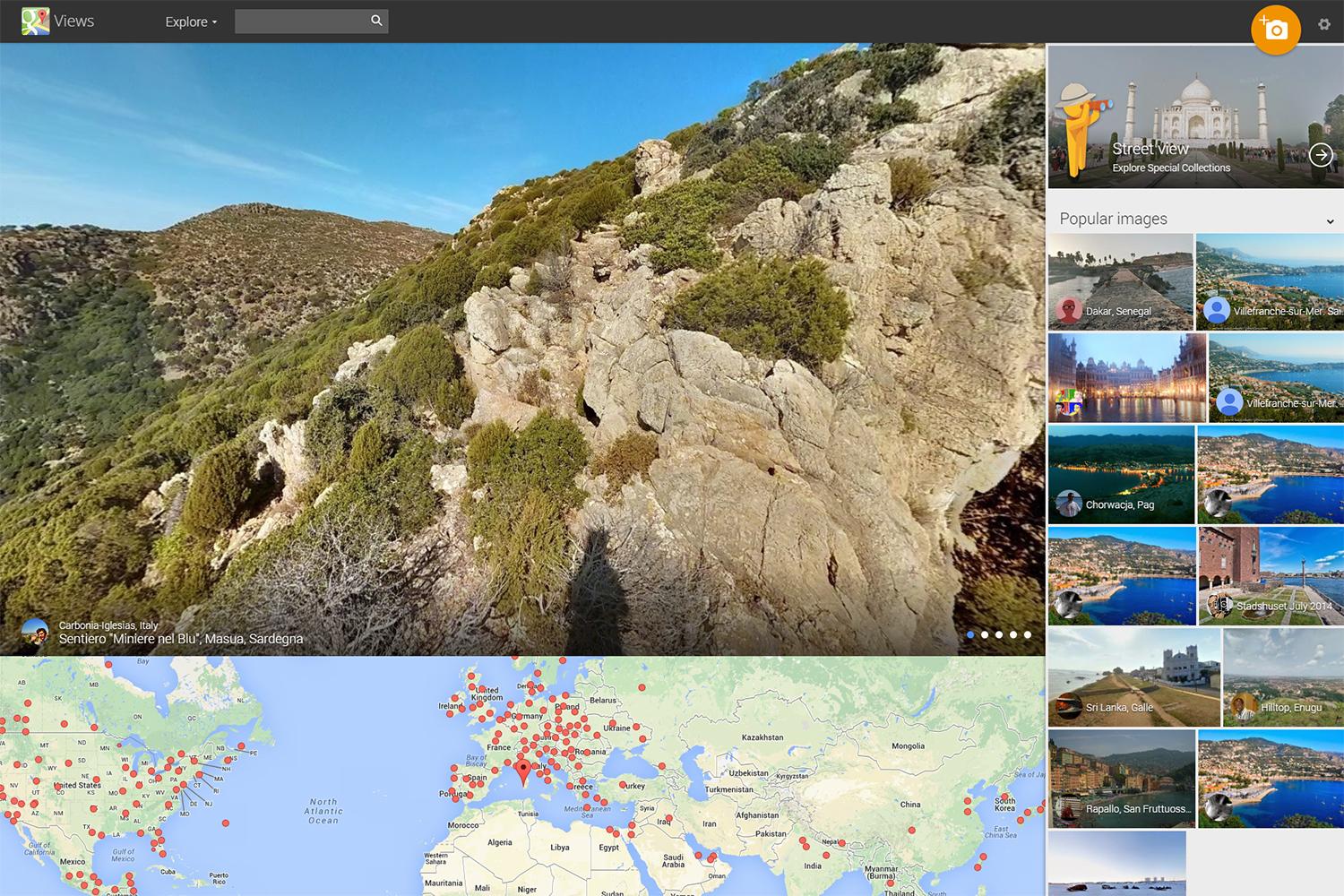
Task: Select the third carousel dot
Action: click(x=999, y=634)
